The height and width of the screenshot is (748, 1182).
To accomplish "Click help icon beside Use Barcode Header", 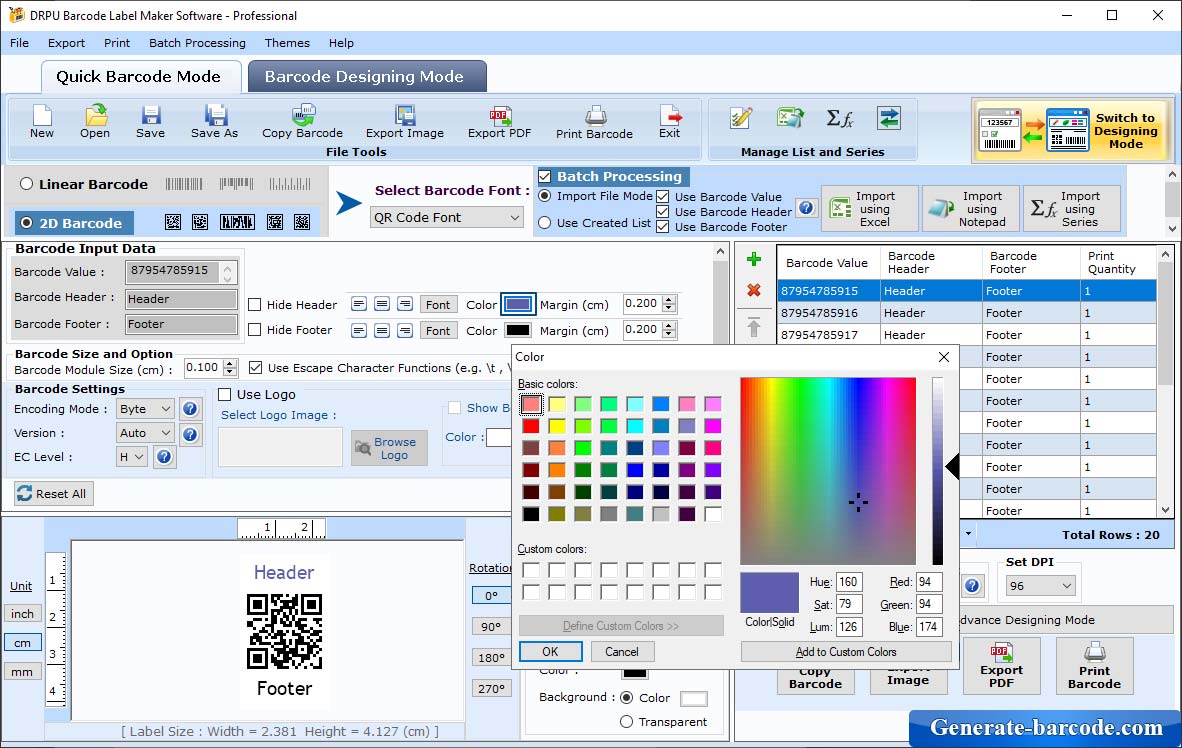I will pyautogui.click(x=807, y=207).
